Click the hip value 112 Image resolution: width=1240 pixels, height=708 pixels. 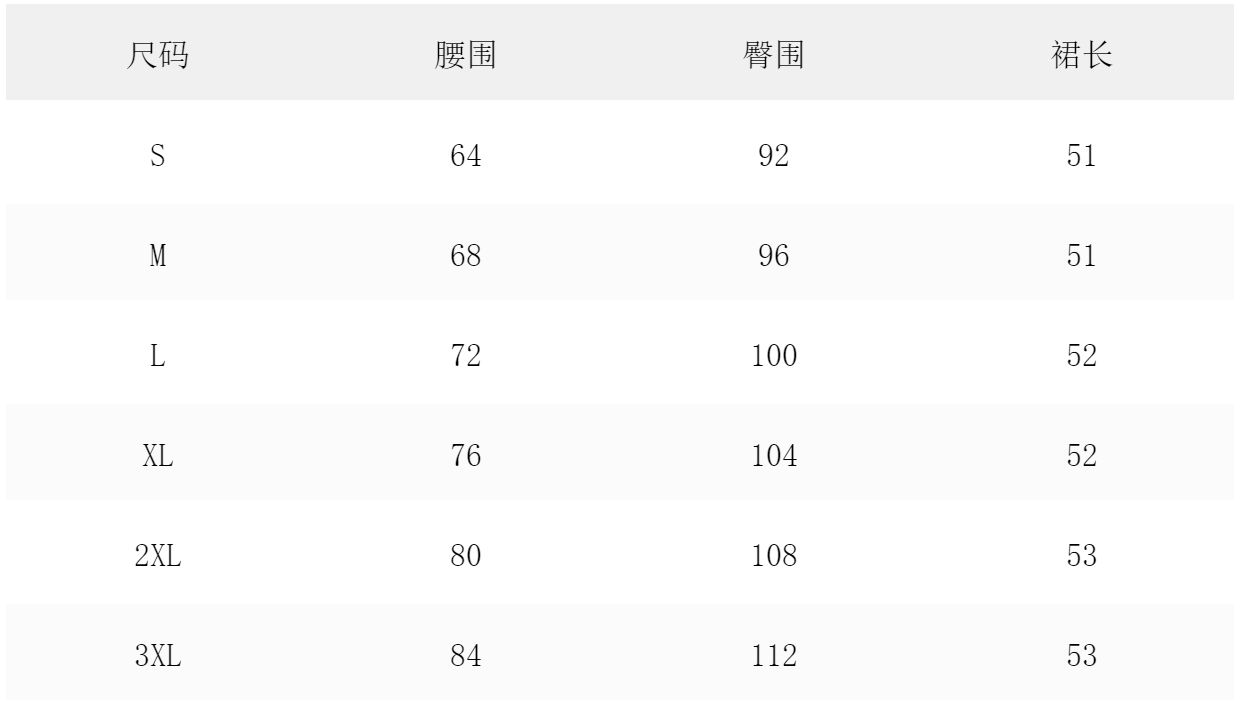tap(774, 657)
